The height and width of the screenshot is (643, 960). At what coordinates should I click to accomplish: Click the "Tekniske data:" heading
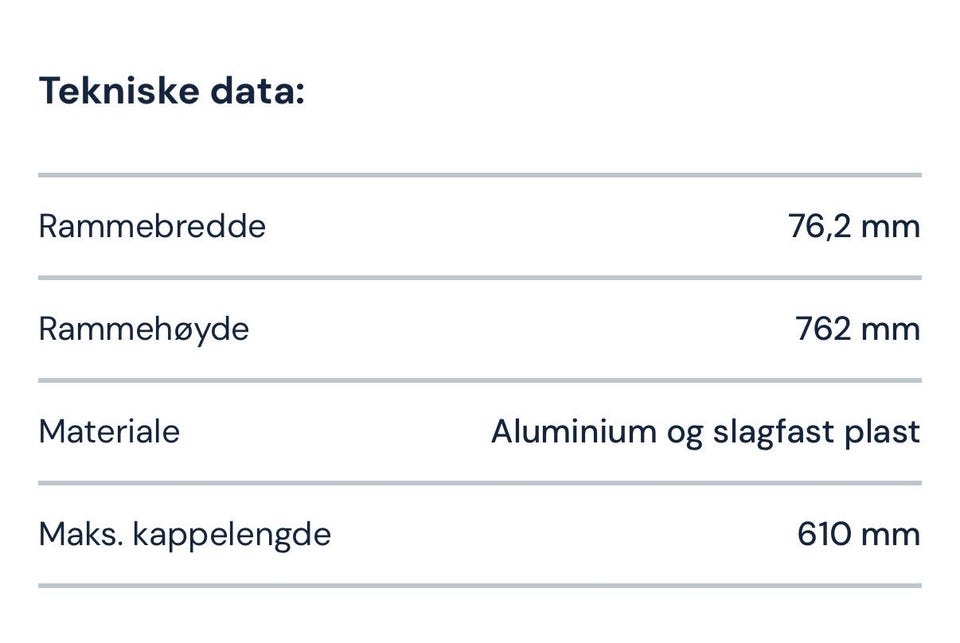point(171,91)
